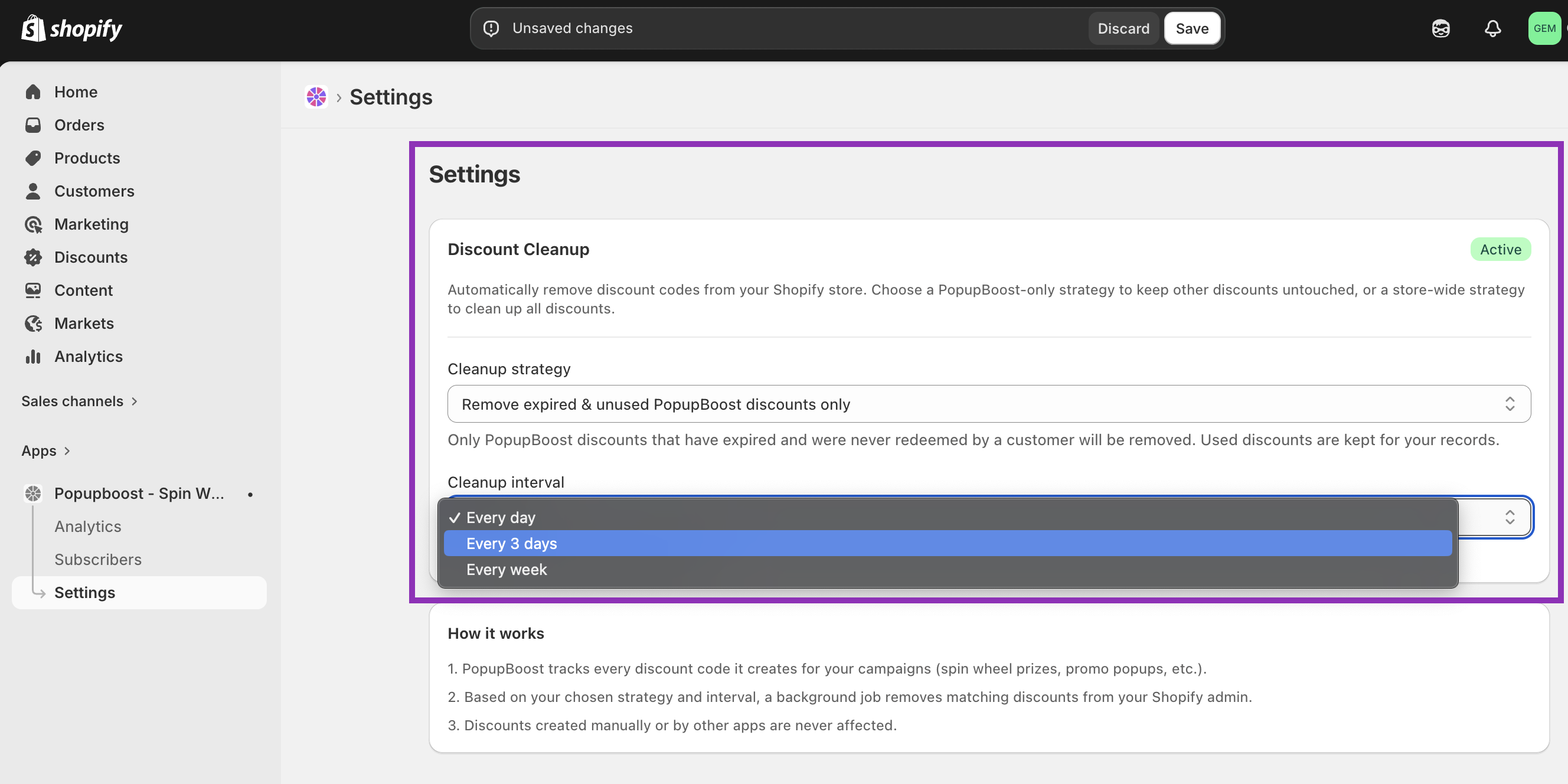
Task: Click the PopupBoost app icon in breadcrumb
Action: [x=316, y=97]
